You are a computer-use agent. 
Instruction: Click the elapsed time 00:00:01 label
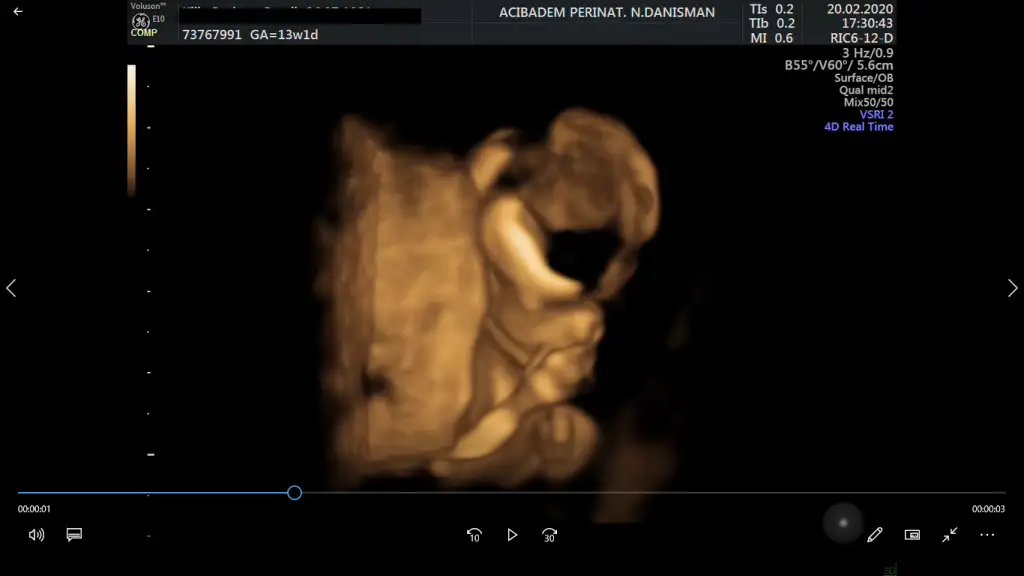(x=34, y=509)
